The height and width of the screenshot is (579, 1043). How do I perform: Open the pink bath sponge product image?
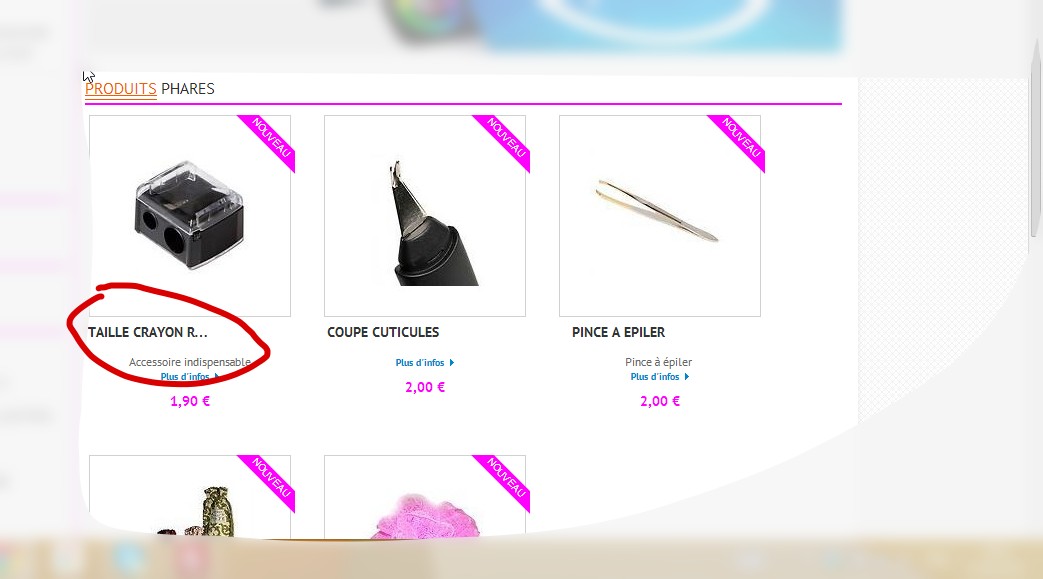coord(424,496)
